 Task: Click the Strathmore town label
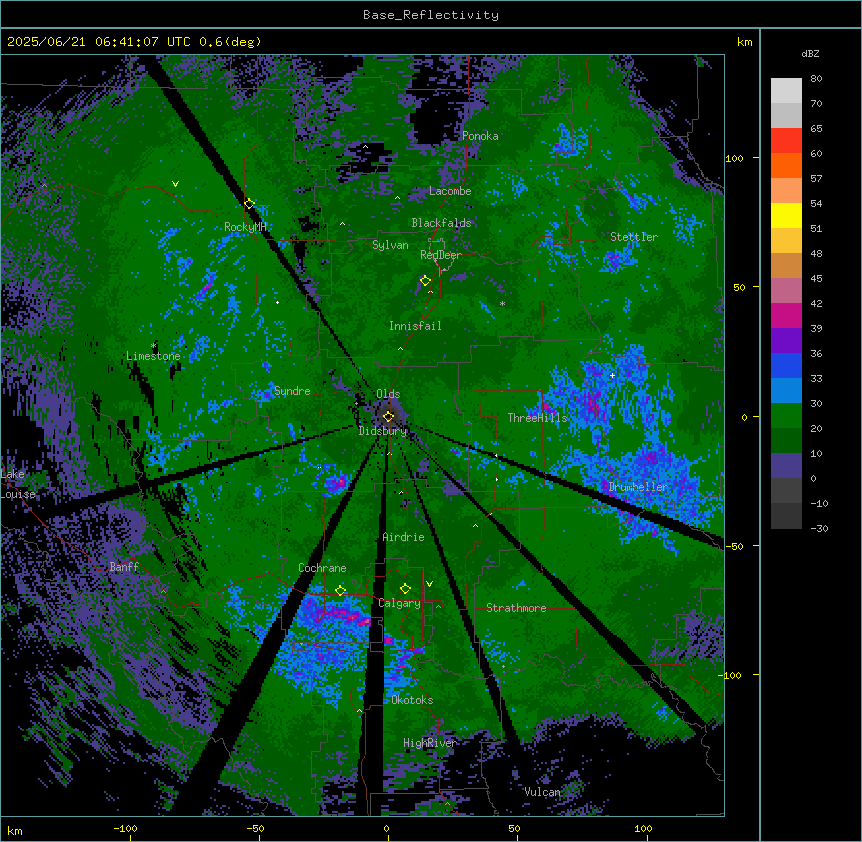[x=516, y=608]
